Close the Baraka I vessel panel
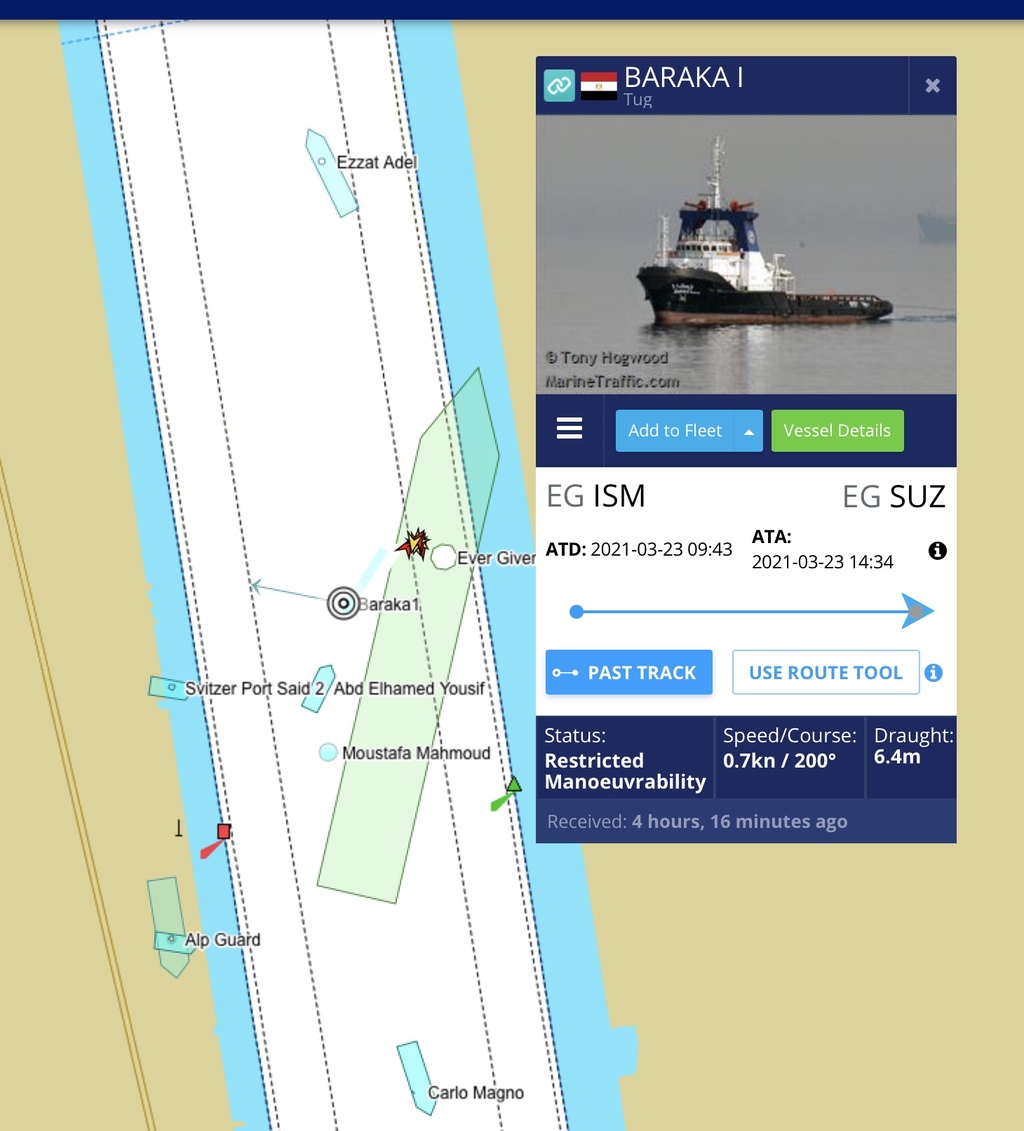Viewport: 1024px width, 1131px height. pos(932,86)
